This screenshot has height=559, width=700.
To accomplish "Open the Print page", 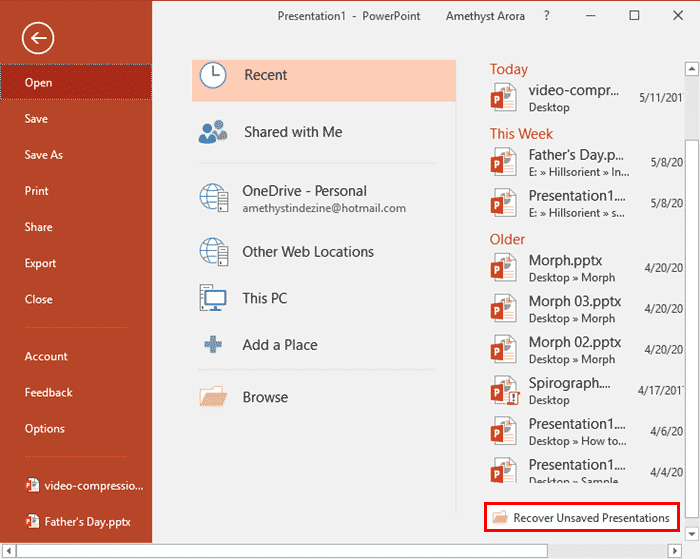I will click(76, 191).
